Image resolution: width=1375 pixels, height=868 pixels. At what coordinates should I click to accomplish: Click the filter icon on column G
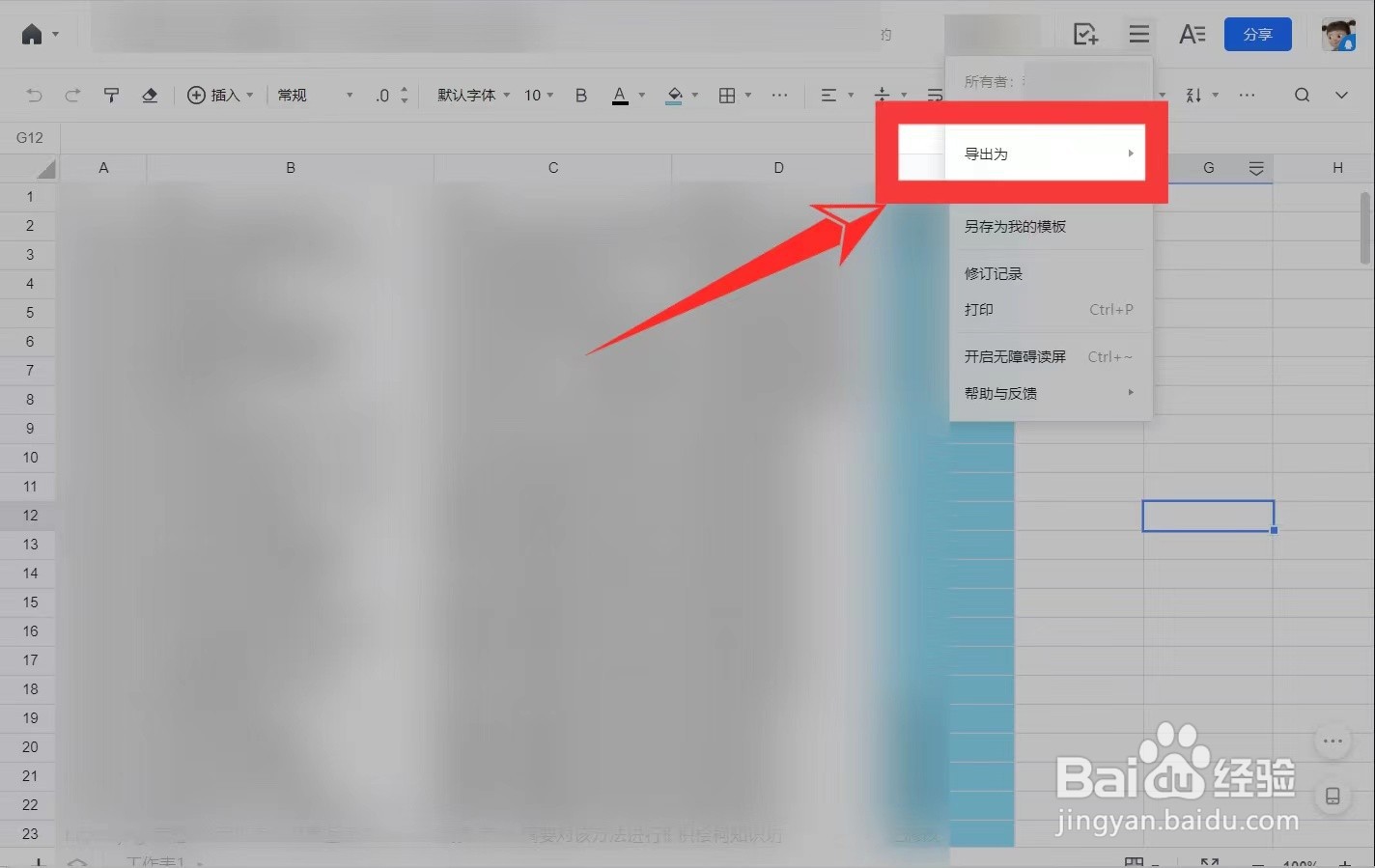(1256, 169)
